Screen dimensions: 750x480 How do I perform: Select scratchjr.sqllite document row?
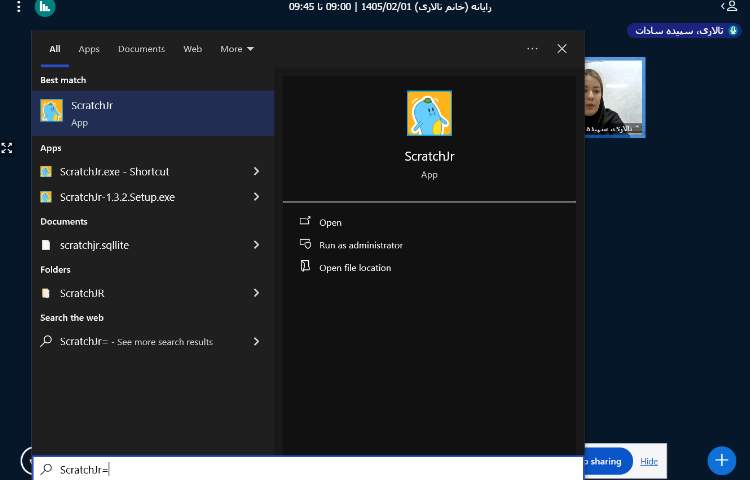153,245
